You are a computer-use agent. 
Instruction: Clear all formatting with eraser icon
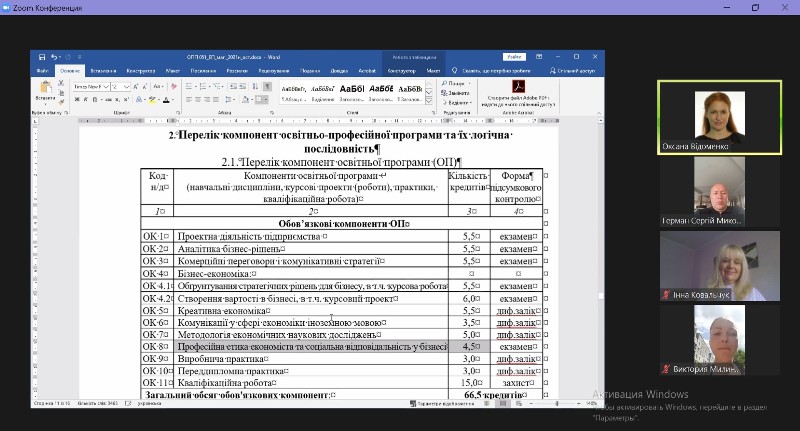pos(174,87)
